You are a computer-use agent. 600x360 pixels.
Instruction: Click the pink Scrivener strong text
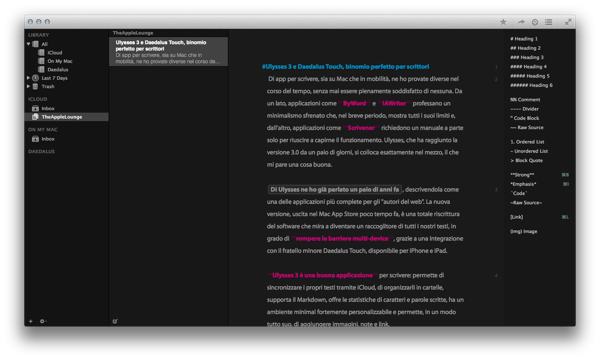pos(361,128)
